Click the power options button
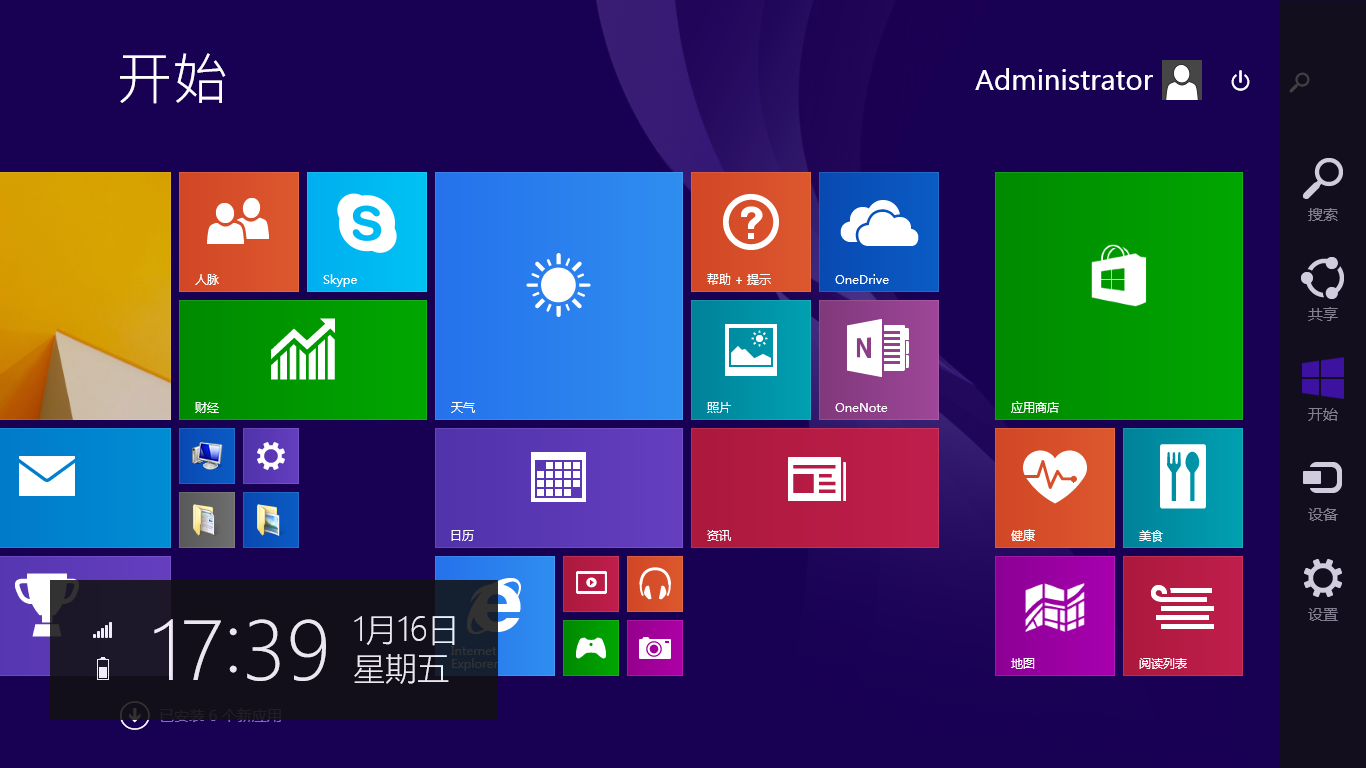This screenshot has width=1366, height=768. pyautogui.click(x=1240, y=81)
